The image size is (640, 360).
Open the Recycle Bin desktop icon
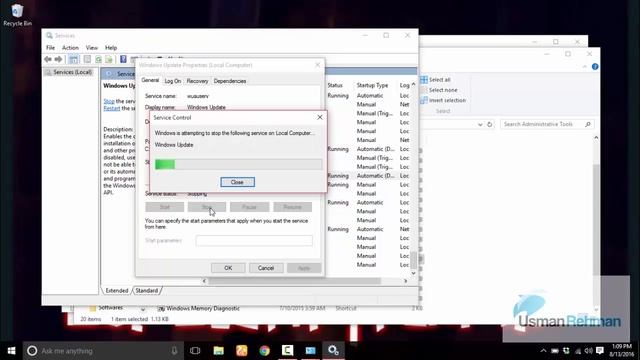point(17,15)
